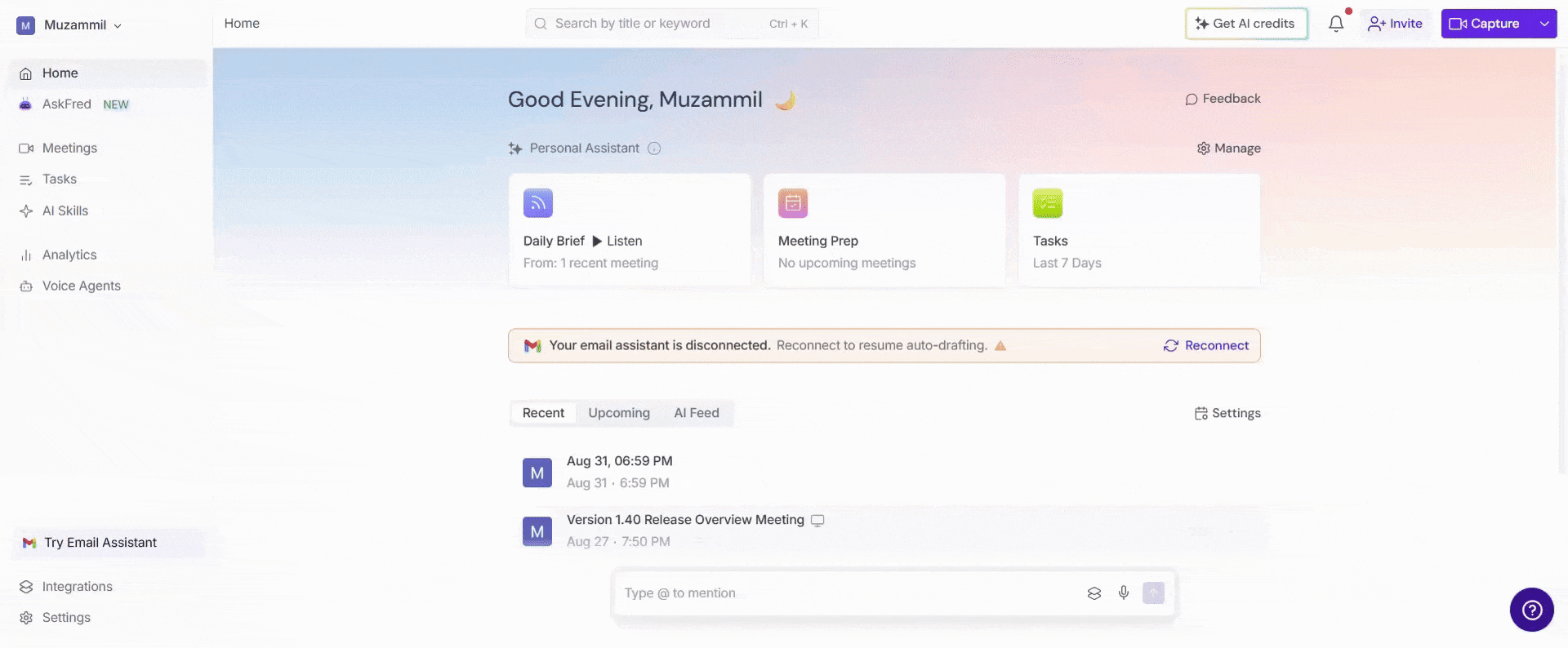Image resolution: width=1568 pixels, height=648 pixels.
Task: Click the M avatar for the Aug 31 meeting
Action: [x=537, y=473]
